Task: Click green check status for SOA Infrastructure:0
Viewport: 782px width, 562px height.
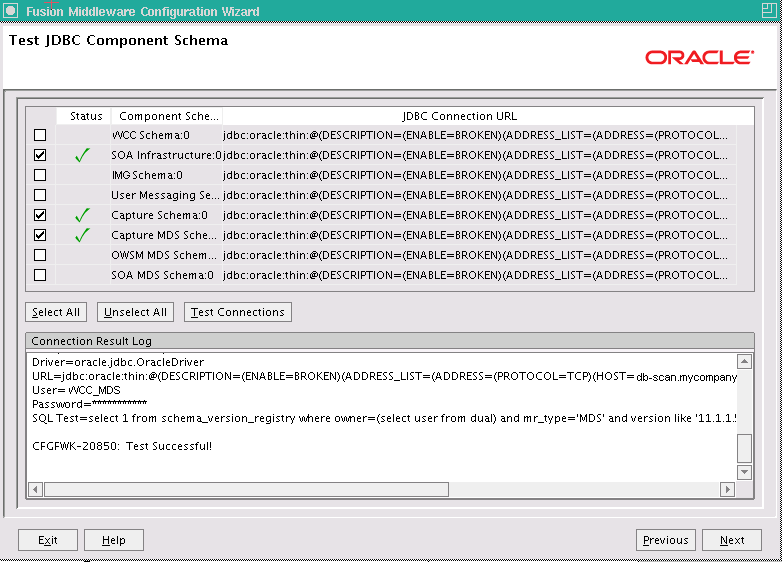Action: [x=82, y=155]
